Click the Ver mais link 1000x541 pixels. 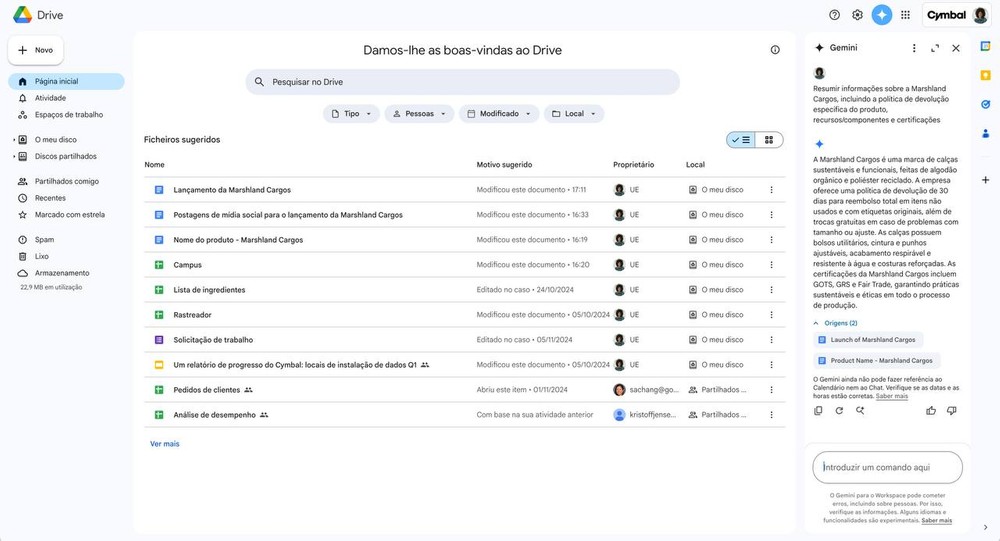(165, 443)
